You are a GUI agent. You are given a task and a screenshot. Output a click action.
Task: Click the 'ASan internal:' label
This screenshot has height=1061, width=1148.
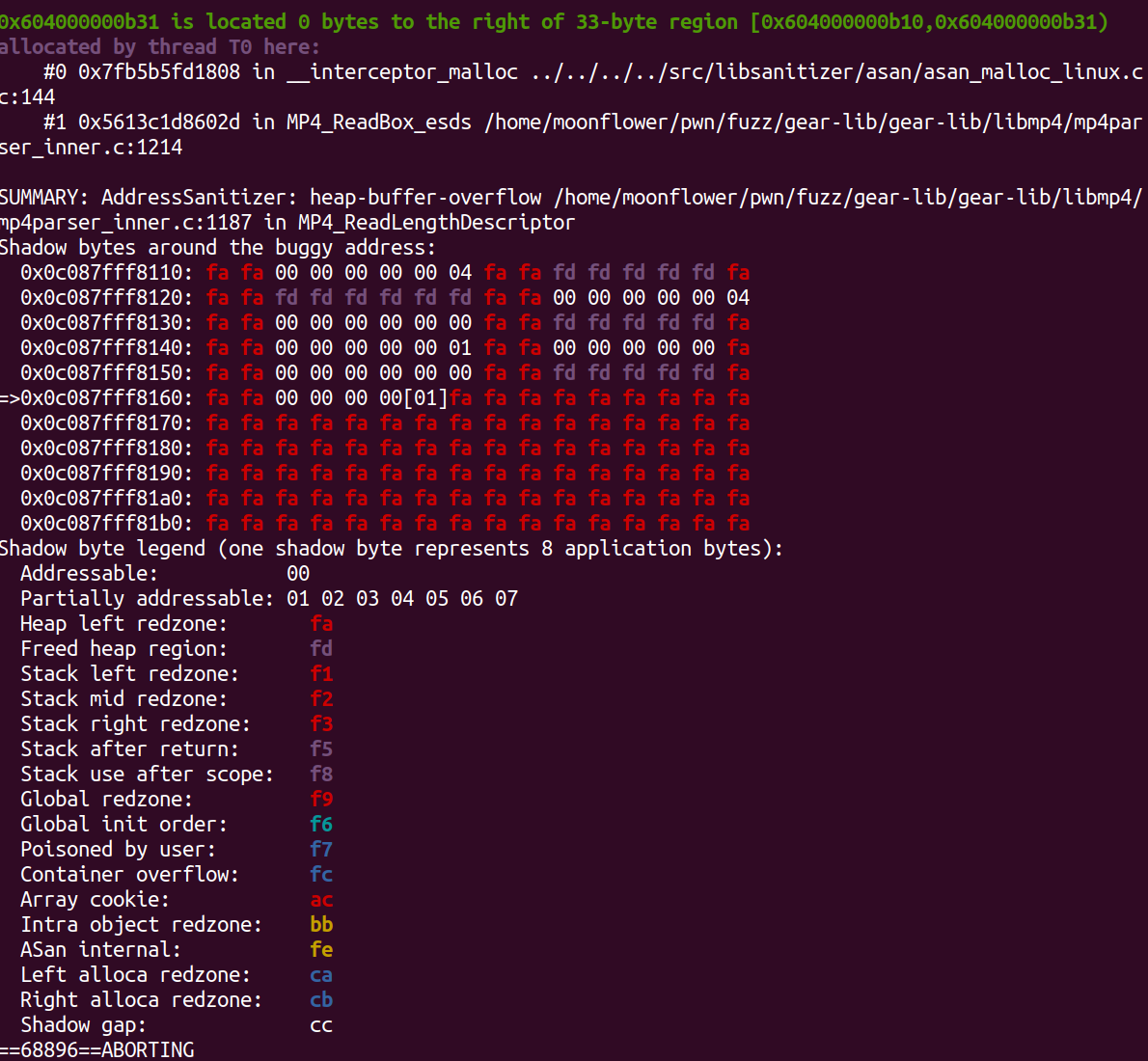coord(101,950)
